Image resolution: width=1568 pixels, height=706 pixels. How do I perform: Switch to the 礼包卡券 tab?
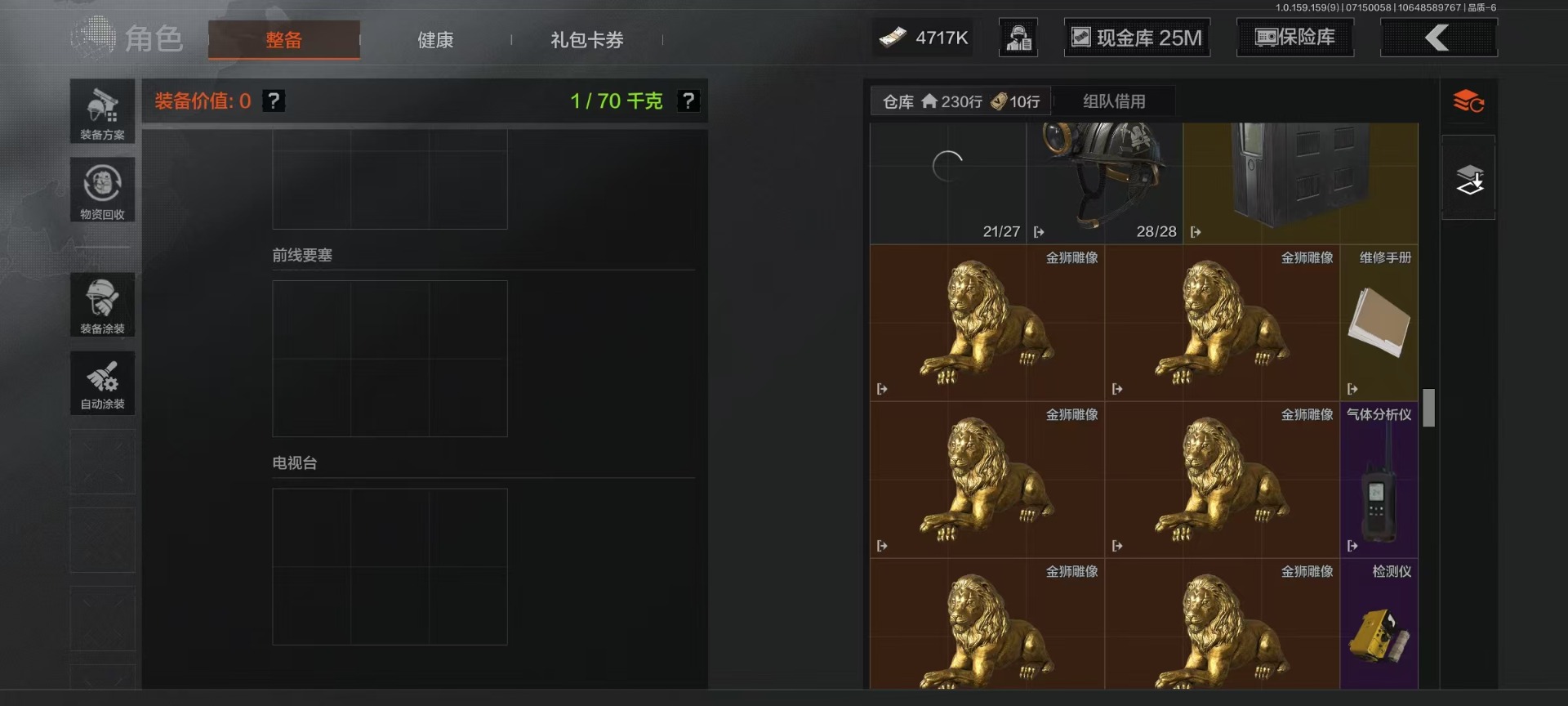click(587, 39)
